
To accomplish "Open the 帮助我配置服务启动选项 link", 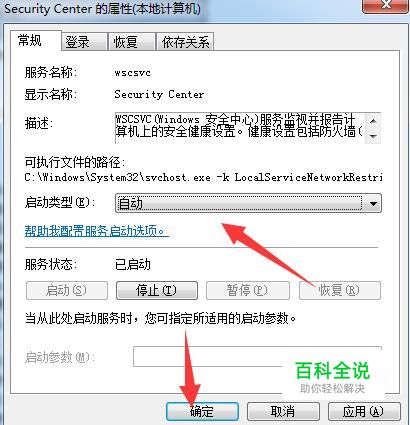I will 97,231.
